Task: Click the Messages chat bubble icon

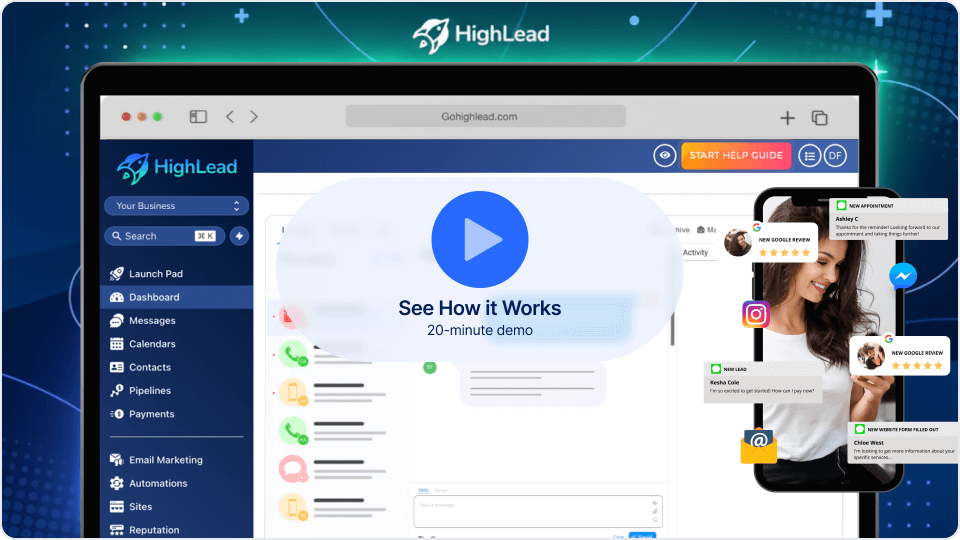Action: click(x=116, y=320)
